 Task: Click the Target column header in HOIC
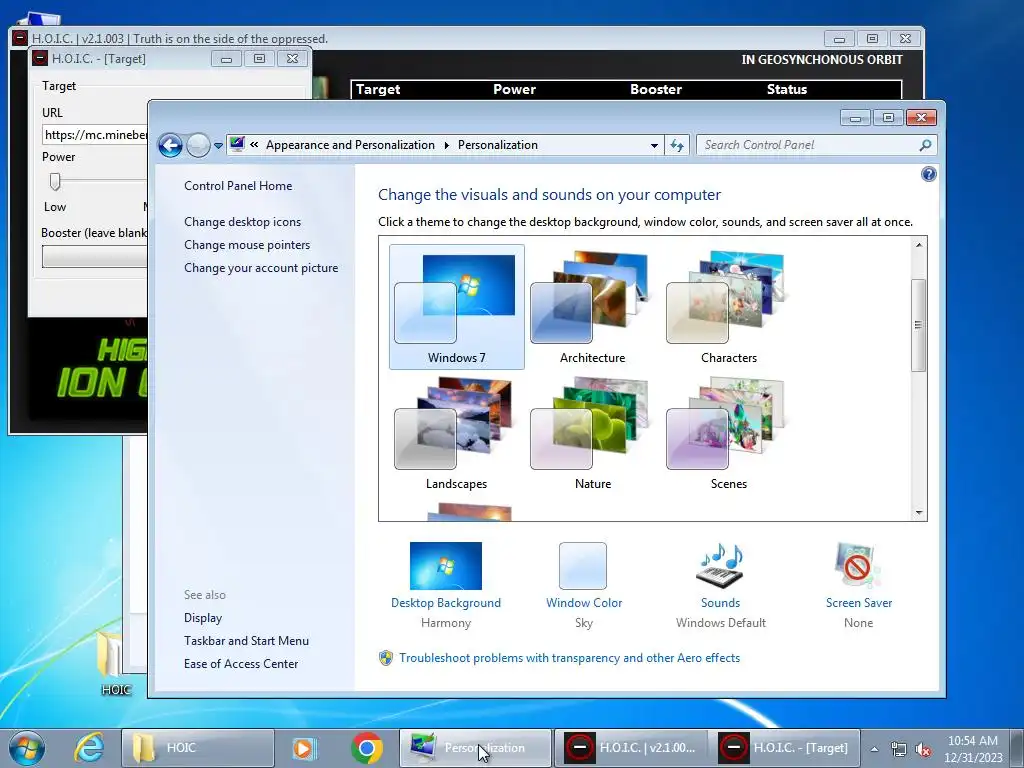click(378, 89)
